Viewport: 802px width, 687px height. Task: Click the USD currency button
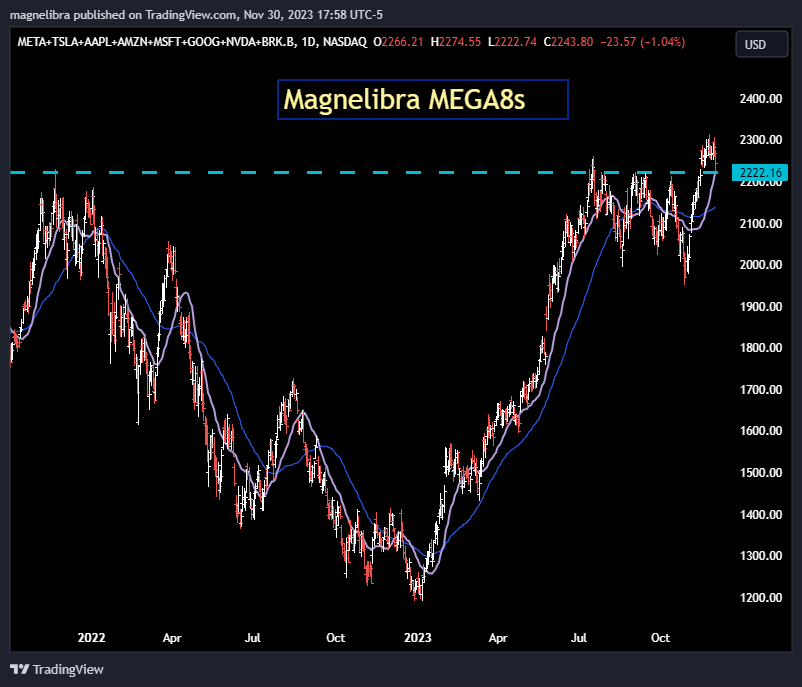click(761, 45)
